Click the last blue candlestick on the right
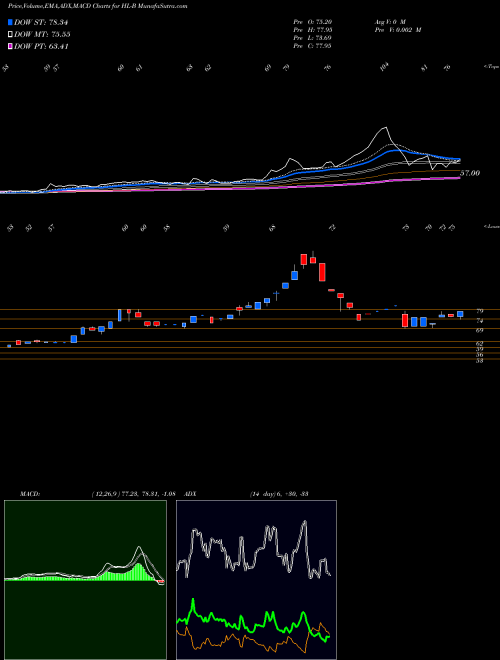Screen dimensions: 500x660 click(x=460, y=314)
